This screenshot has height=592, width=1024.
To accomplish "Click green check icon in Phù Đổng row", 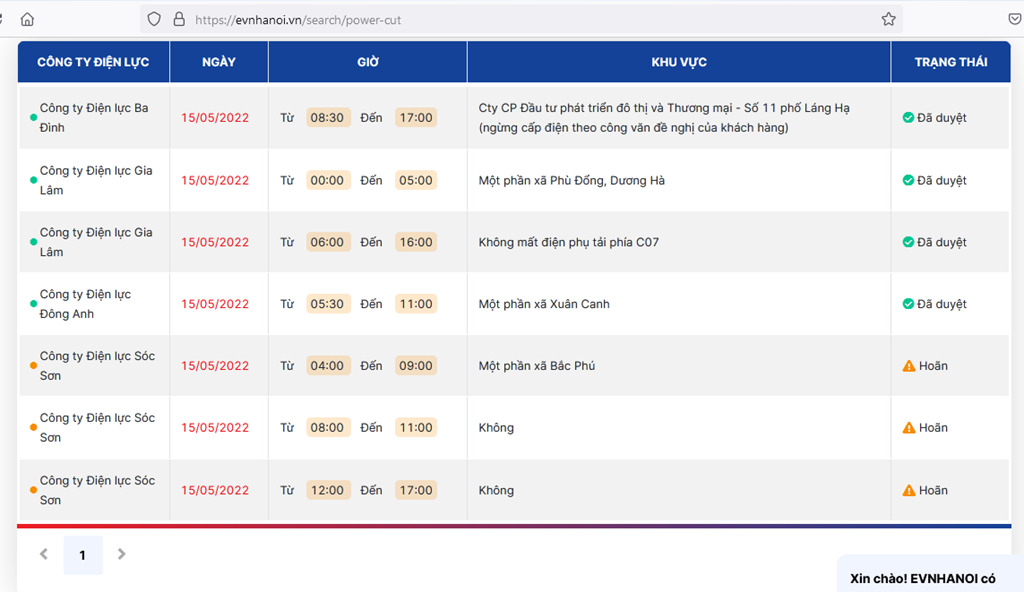I will pos(908,180).
